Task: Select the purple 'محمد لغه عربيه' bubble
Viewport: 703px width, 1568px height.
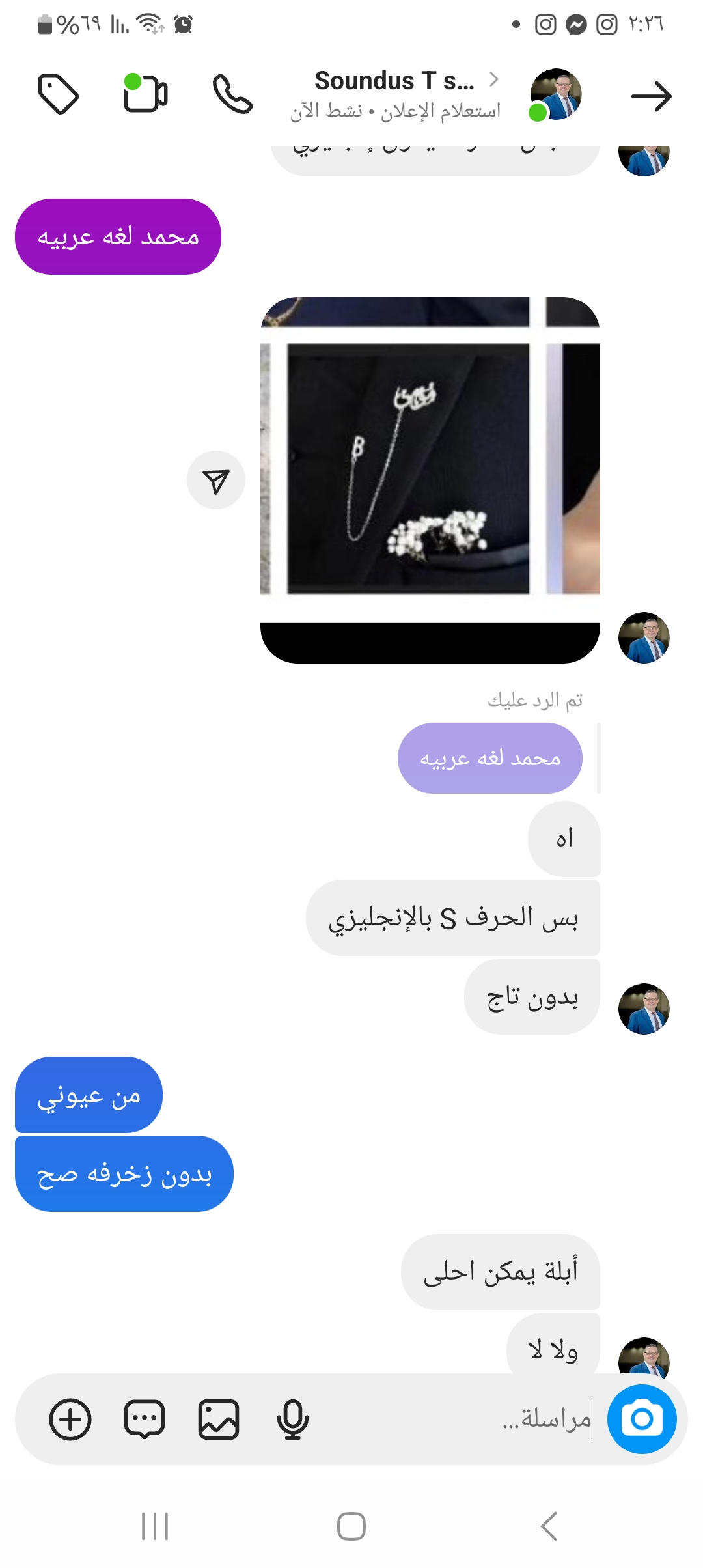Action: [x=118, y=237]
